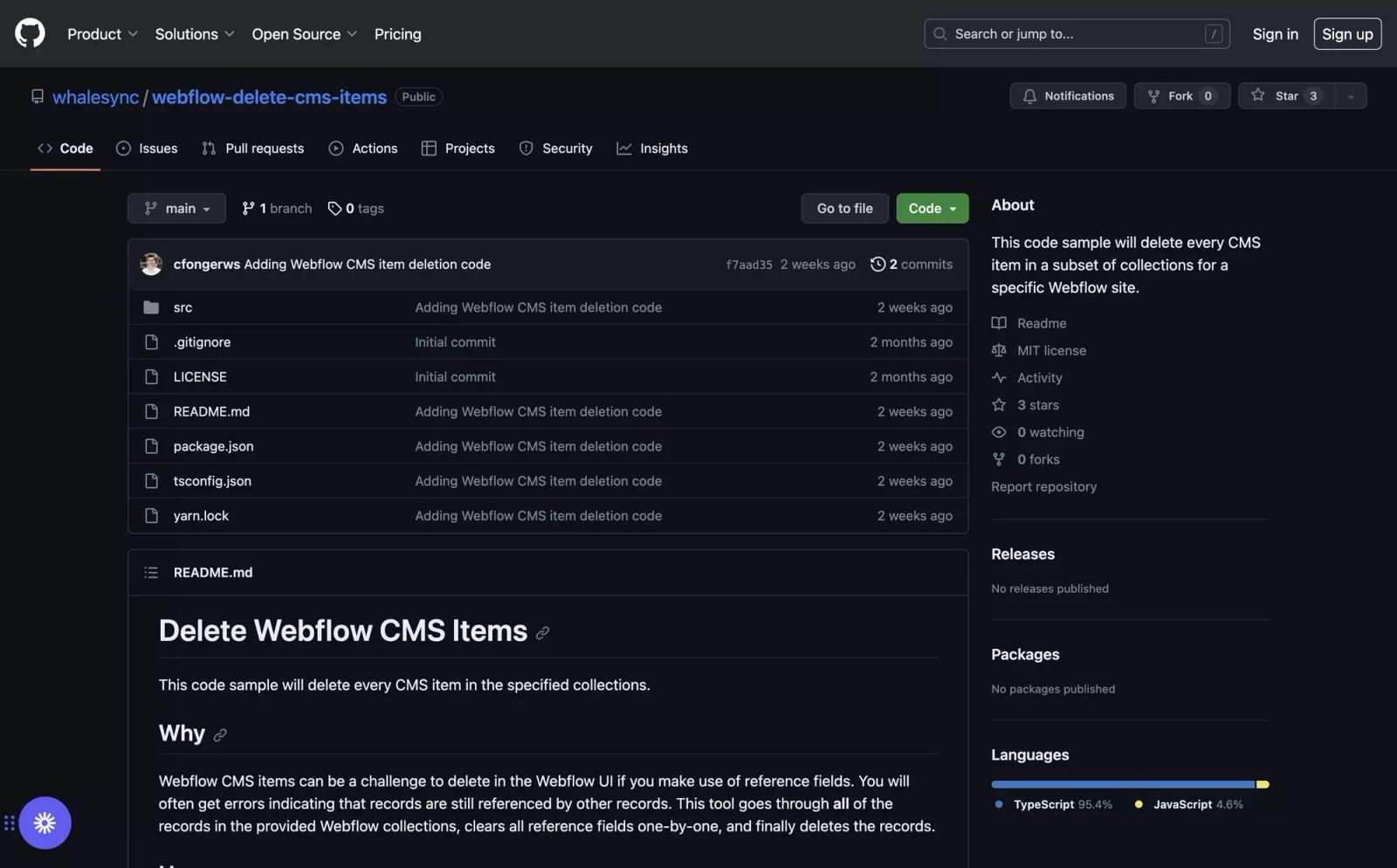Switch to the Issues tab
The image size is (1397, 868).
point(147,148)
